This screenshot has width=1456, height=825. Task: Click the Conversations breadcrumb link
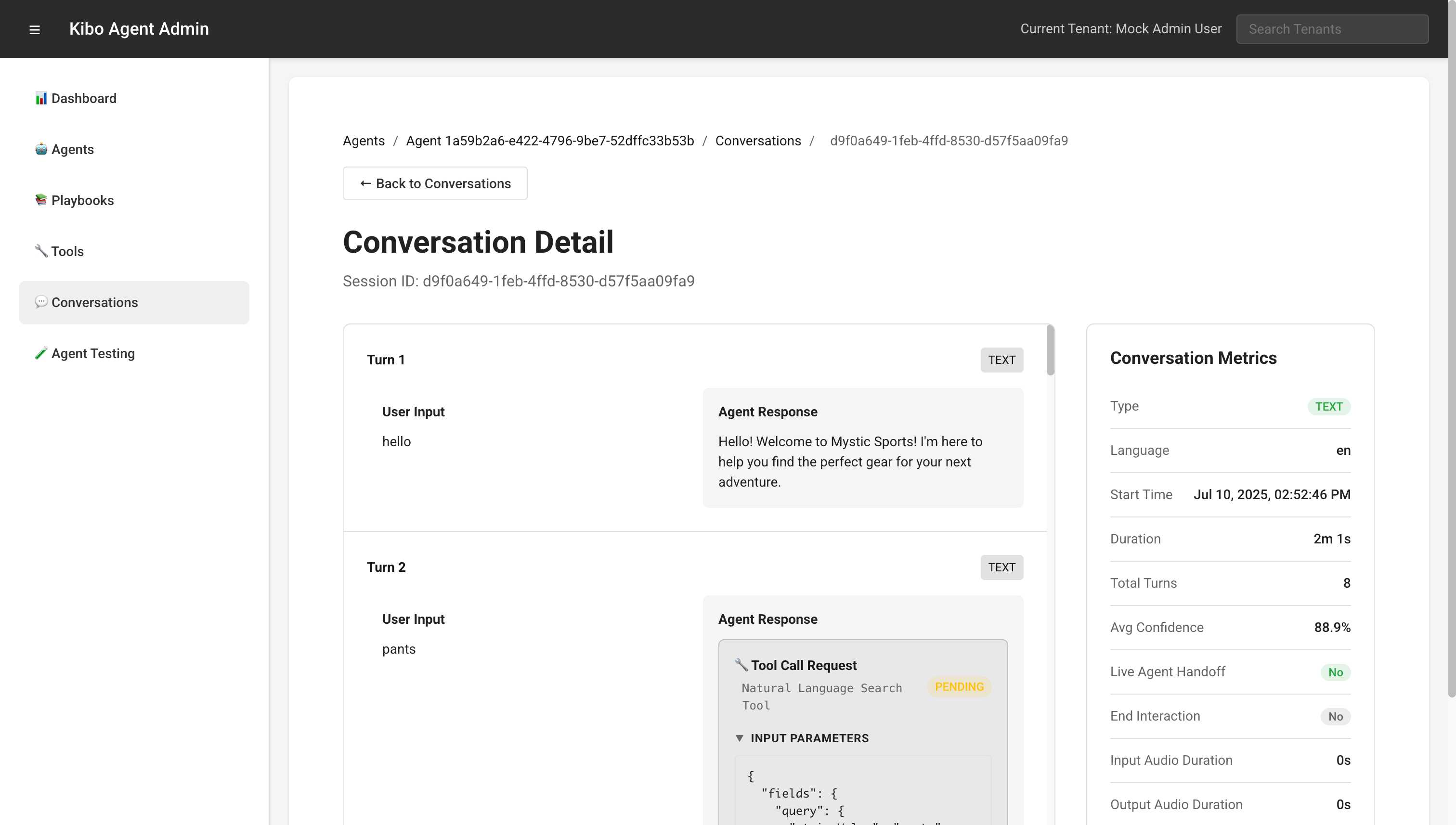point(758,141)
